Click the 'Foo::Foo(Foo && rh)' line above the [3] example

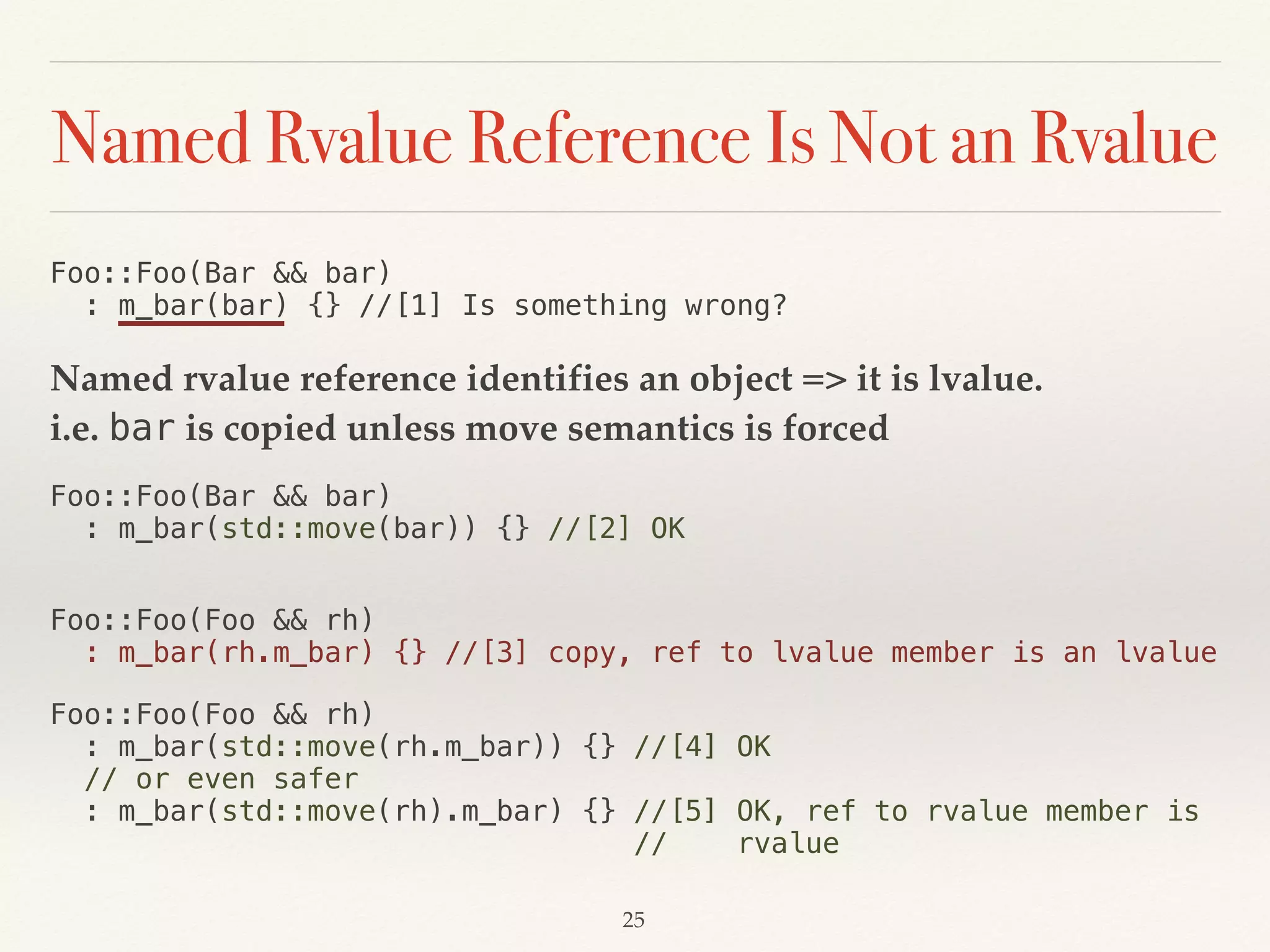(x=212, y=620)
